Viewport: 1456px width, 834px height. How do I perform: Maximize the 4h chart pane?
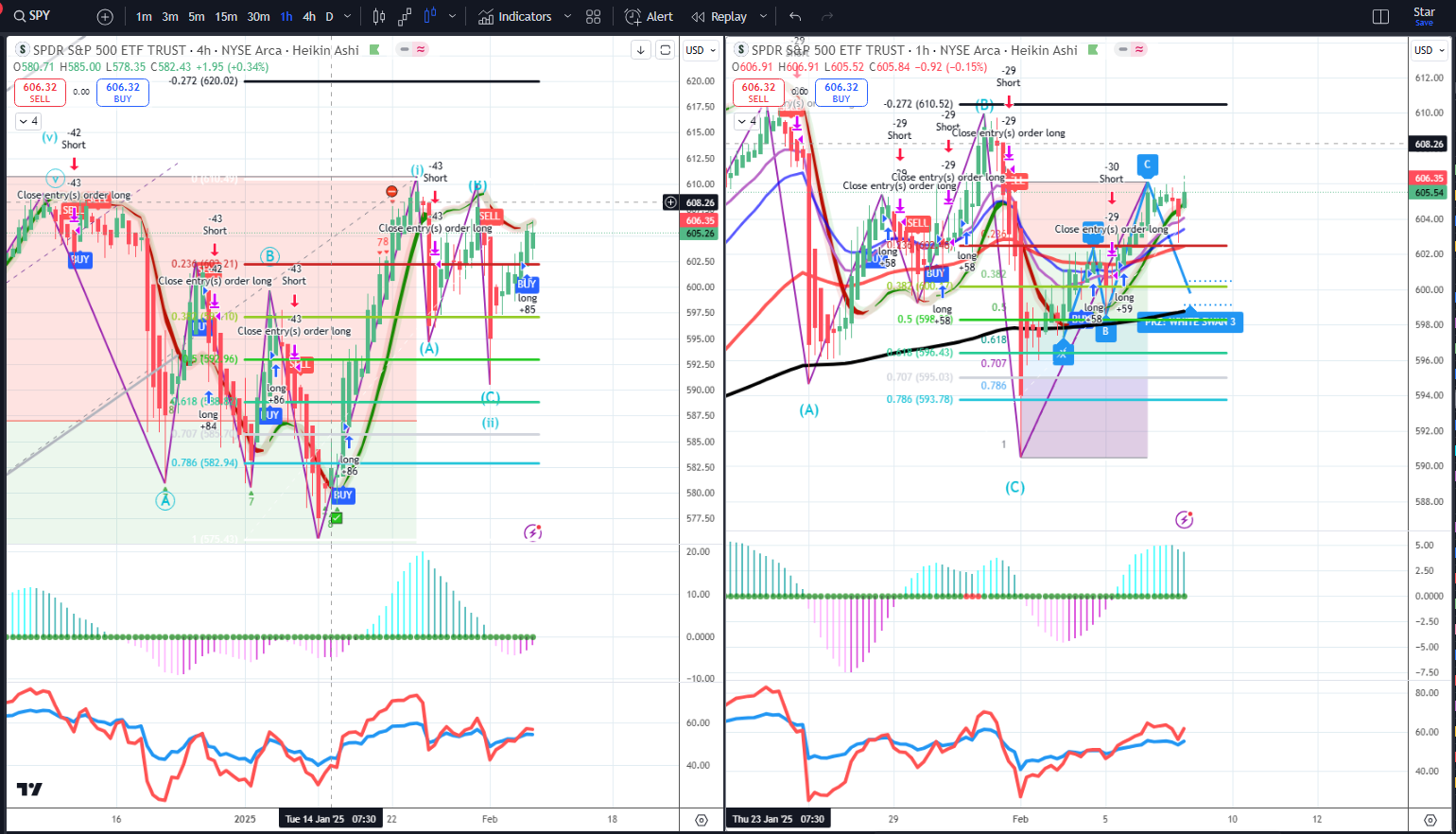coord(666,50)
